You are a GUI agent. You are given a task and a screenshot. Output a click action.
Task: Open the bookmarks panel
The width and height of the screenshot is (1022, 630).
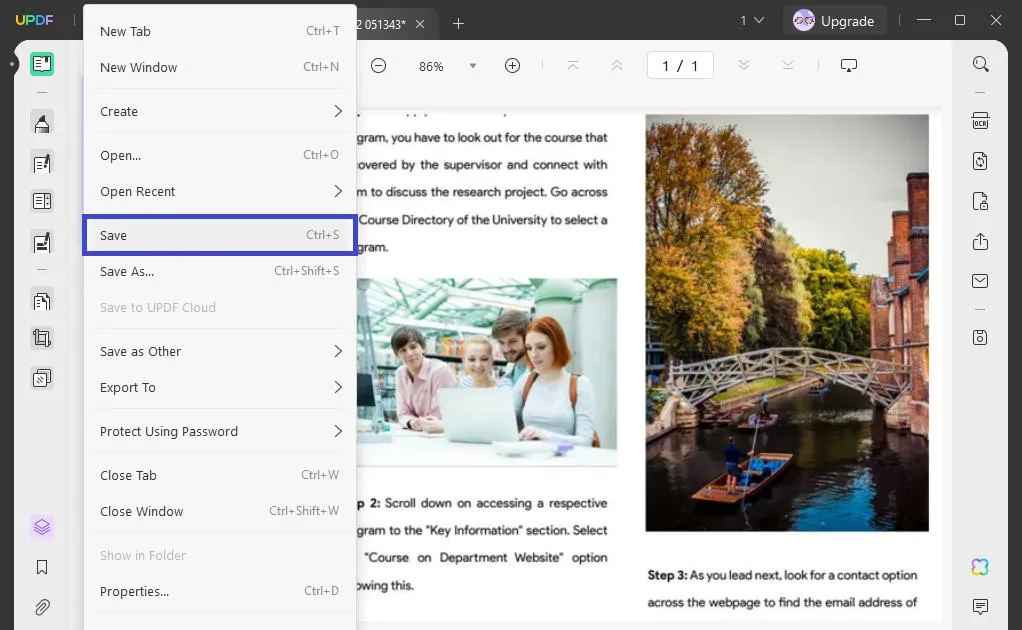(42, 566)
